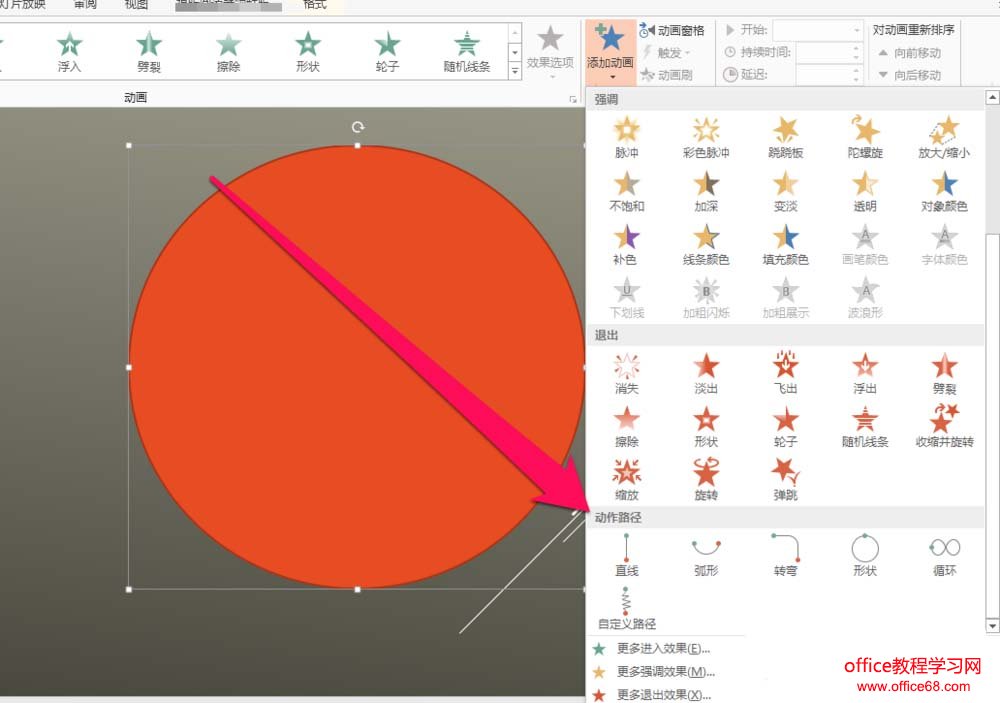1000x703 pixels.
Task: Apply the 陀螺旋 emphasis effect
Action: pyautogui.click(x=865, y=137)
